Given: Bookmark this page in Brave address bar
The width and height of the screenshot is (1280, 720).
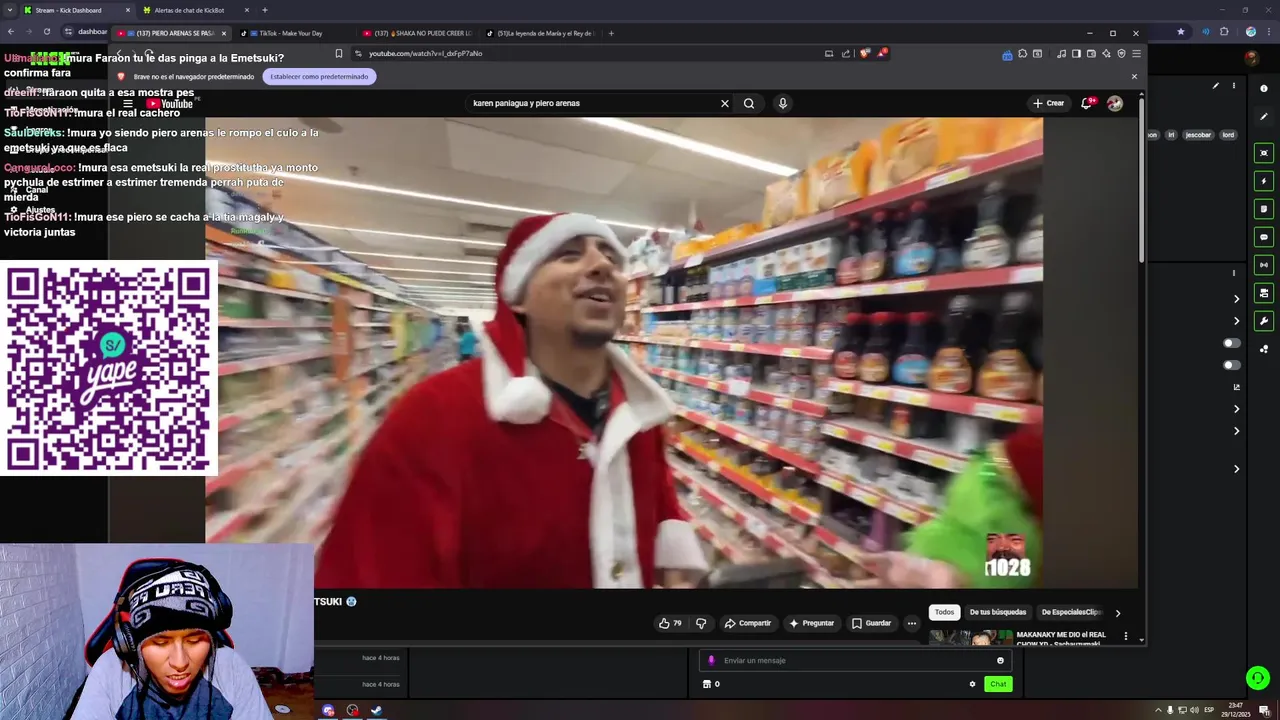Looking at the screenshot, I should click(x=339, y=53).
